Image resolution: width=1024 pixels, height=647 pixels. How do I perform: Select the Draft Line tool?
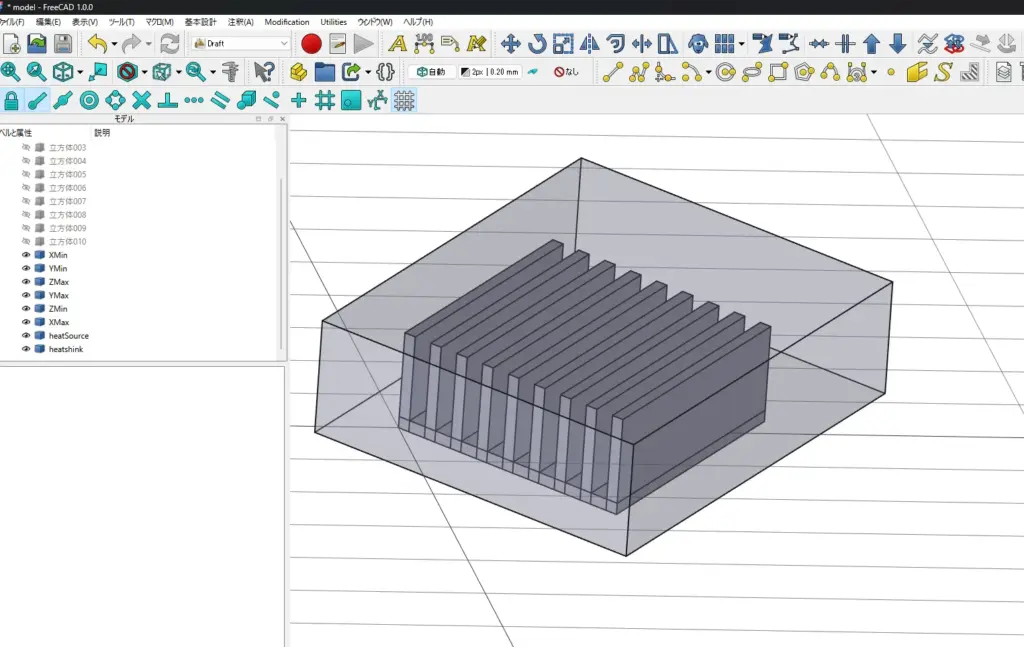click(612, 72)
